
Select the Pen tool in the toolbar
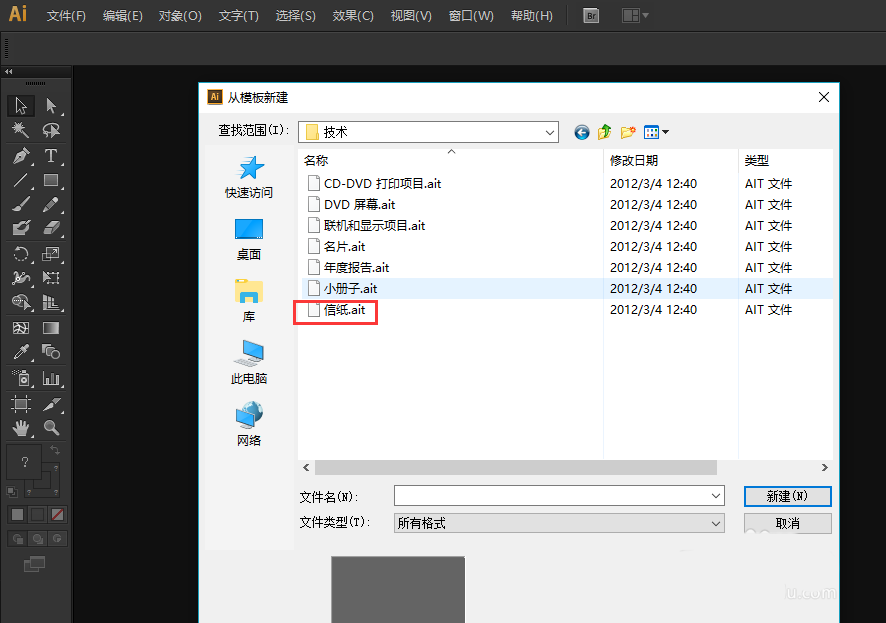point(20,156)
